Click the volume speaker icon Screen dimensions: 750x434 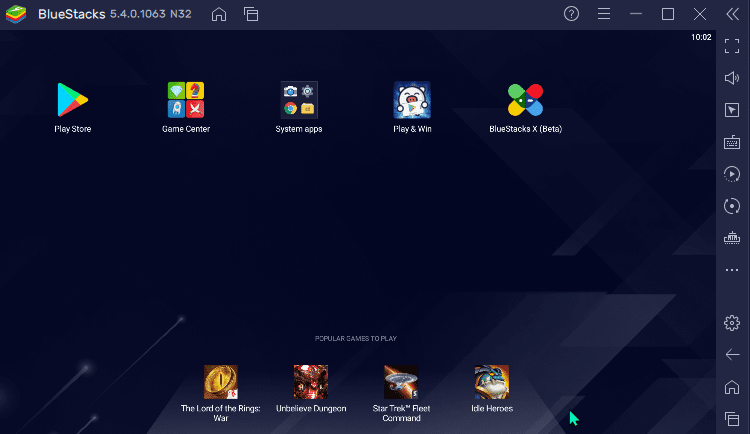(x=732, y=78)
